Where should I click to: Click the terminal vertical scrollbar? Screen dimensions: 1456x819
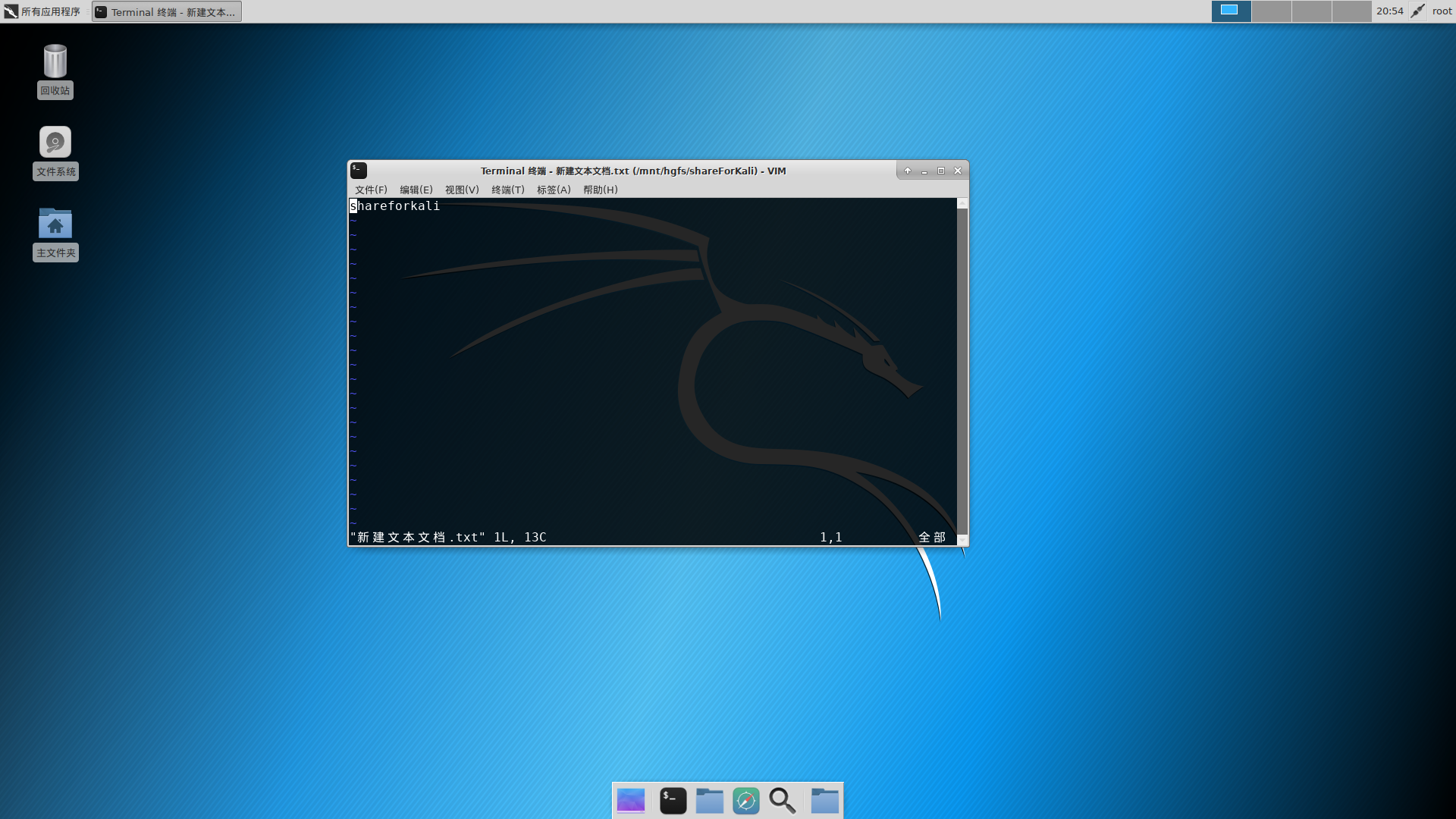[962, 372]
